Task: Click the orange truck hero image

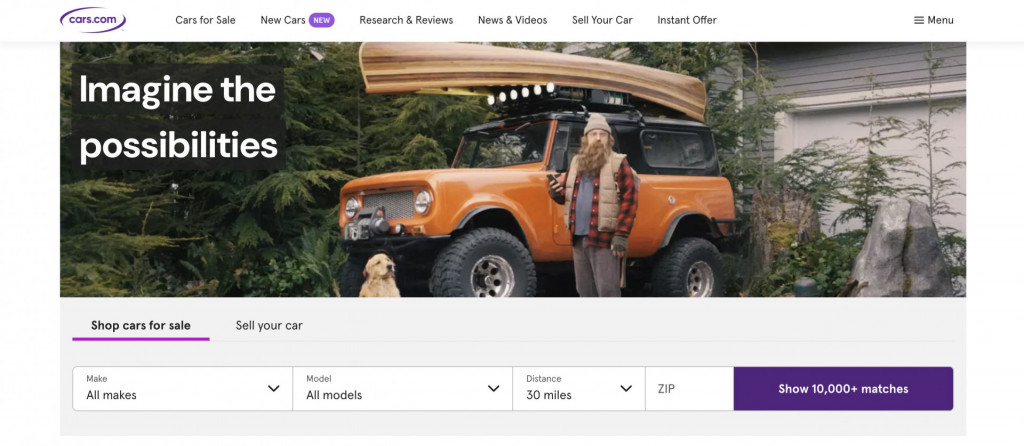Action: tap(513, 170)
